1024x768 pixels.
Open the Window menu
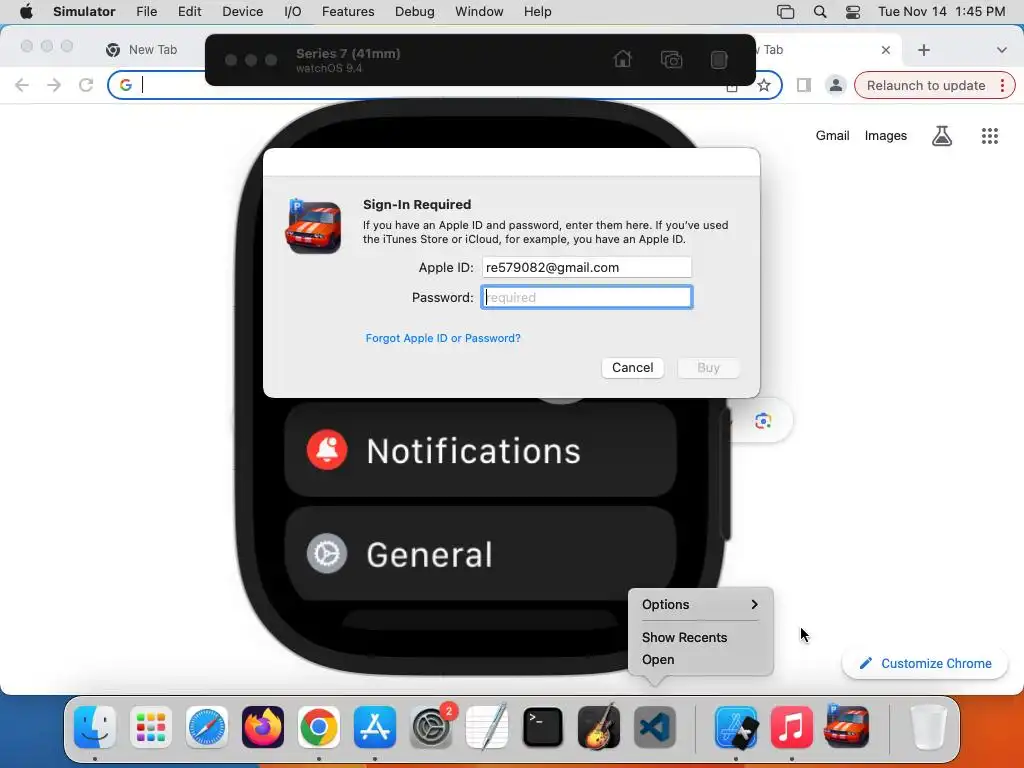click(x=479, y=12)
